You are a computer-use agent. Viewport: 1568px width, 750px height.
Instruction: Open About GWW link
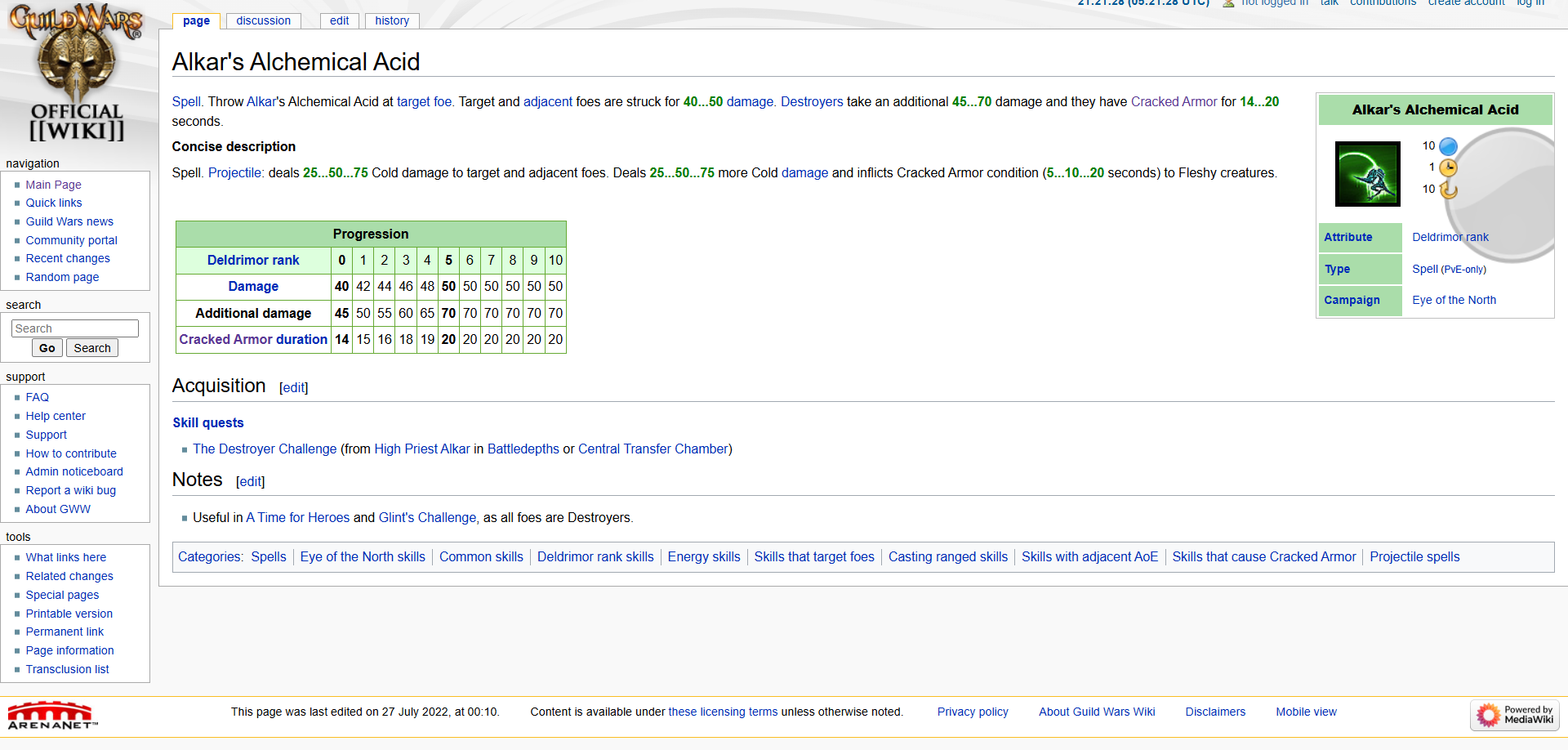pos(58,509)
